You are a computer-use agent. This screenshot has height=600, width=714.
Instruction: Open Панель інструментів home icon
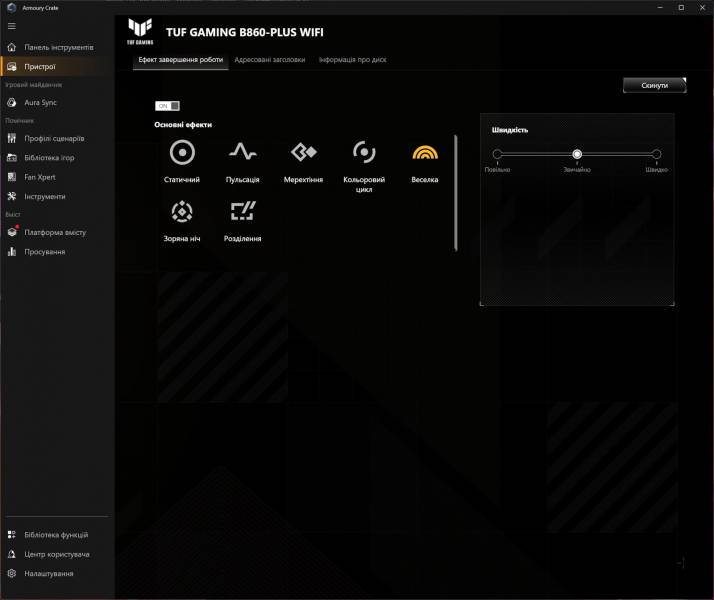point(12,47)
